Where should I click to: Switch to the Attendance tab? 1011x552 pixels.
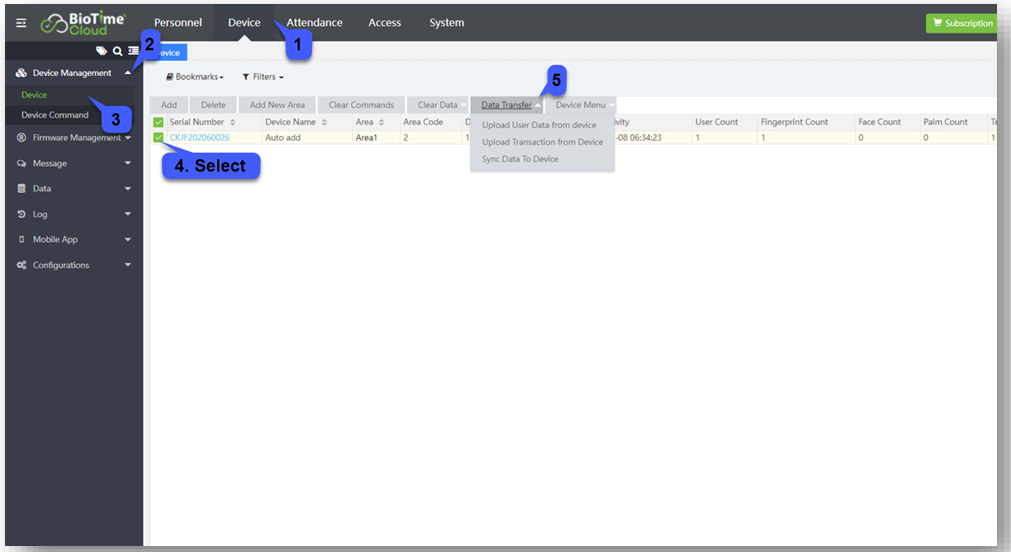[314, 23]
